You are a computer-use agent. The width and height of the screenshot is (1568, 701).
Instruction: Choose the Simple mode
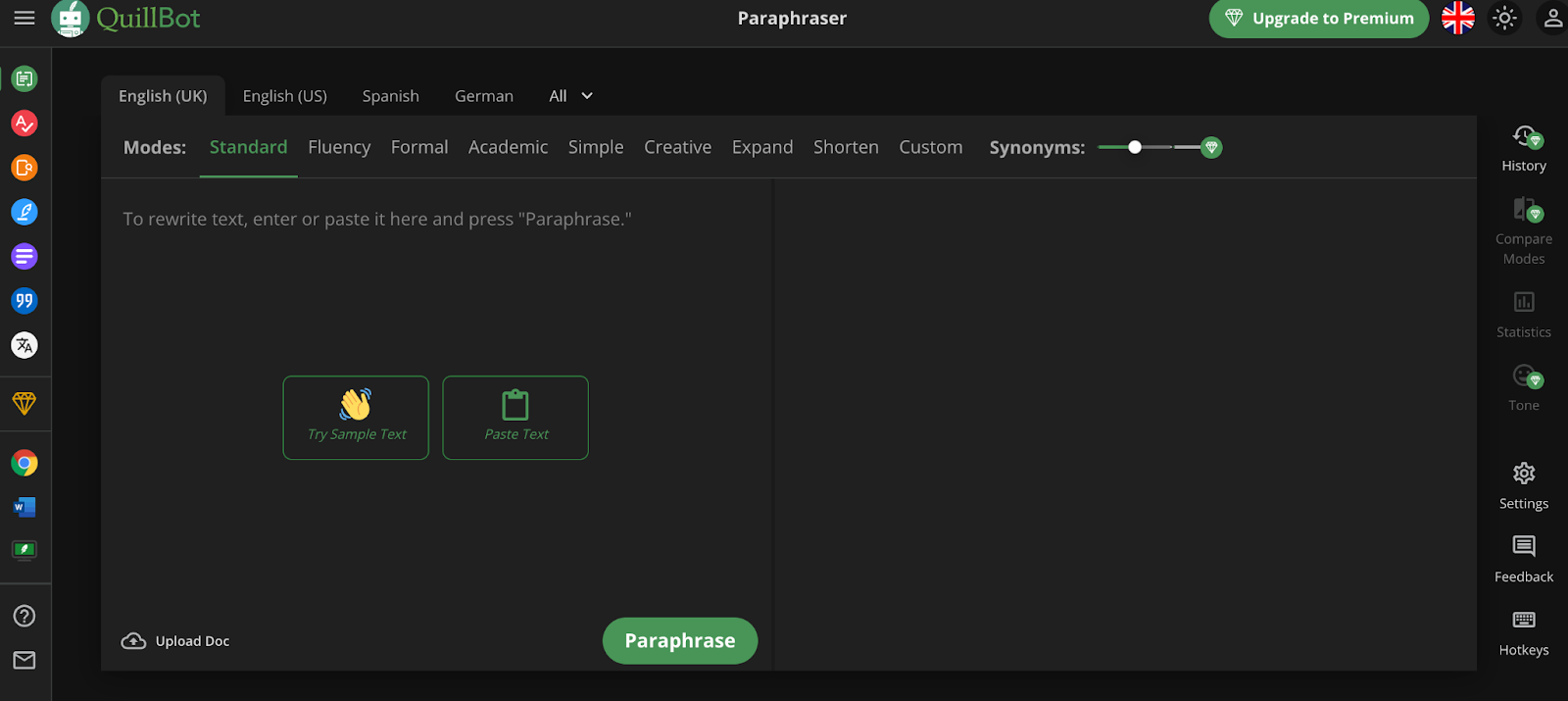596,147
